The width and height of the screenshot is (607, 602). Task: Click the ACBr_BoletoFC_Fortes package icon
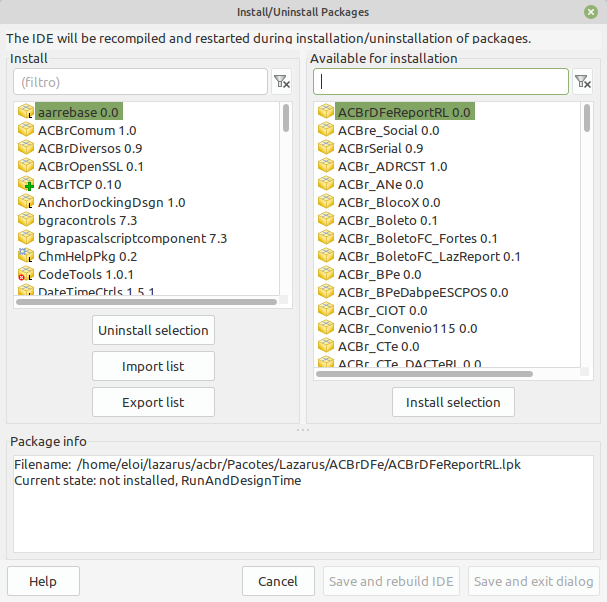click(x=326, y=238)
